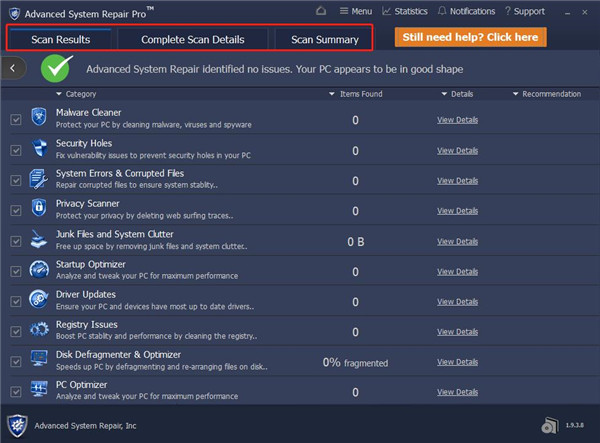Toggle the Driver Updates checkbox
The width and height of the screenshot is (600, 443).
coord(15,300)
